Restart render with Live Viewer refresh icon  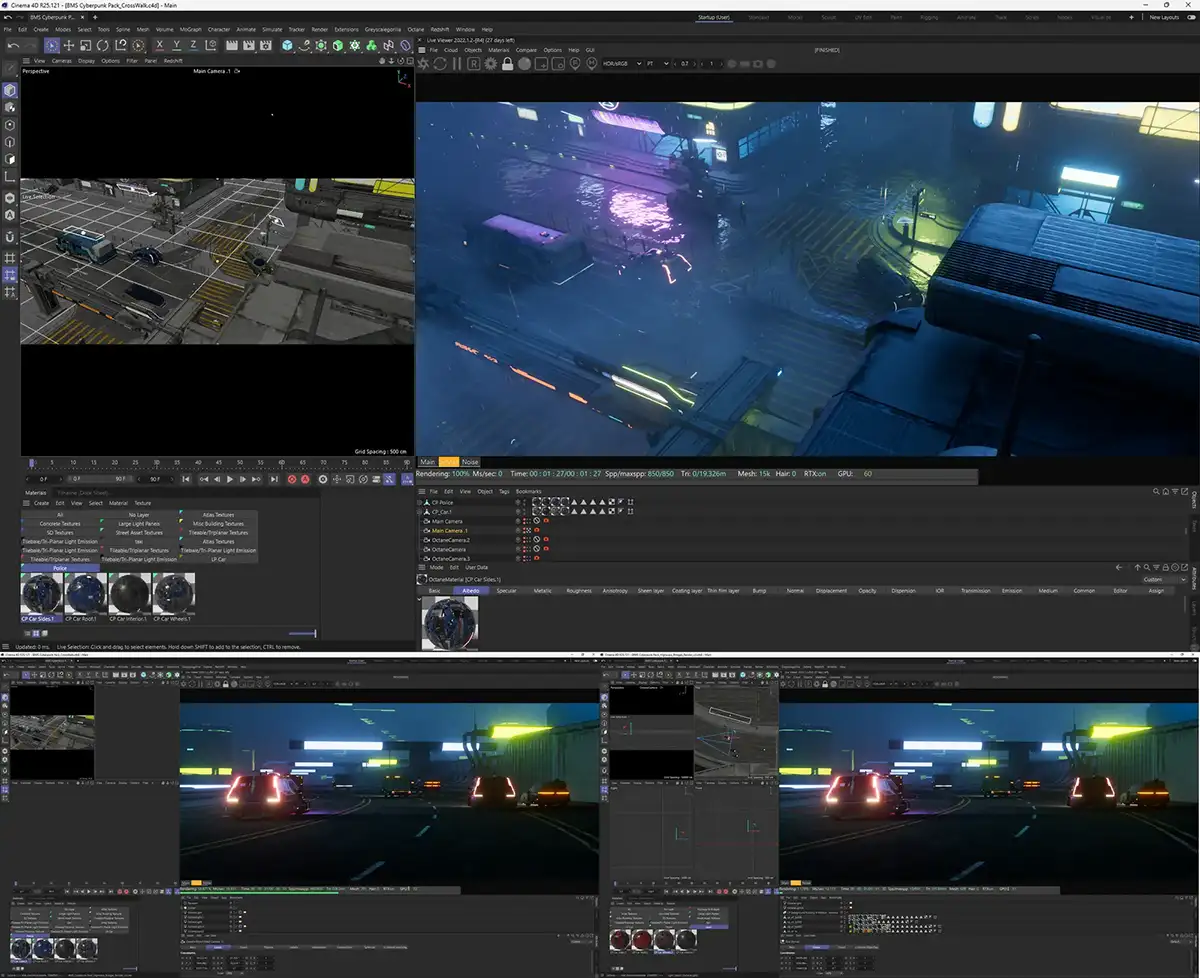[440, 64]
